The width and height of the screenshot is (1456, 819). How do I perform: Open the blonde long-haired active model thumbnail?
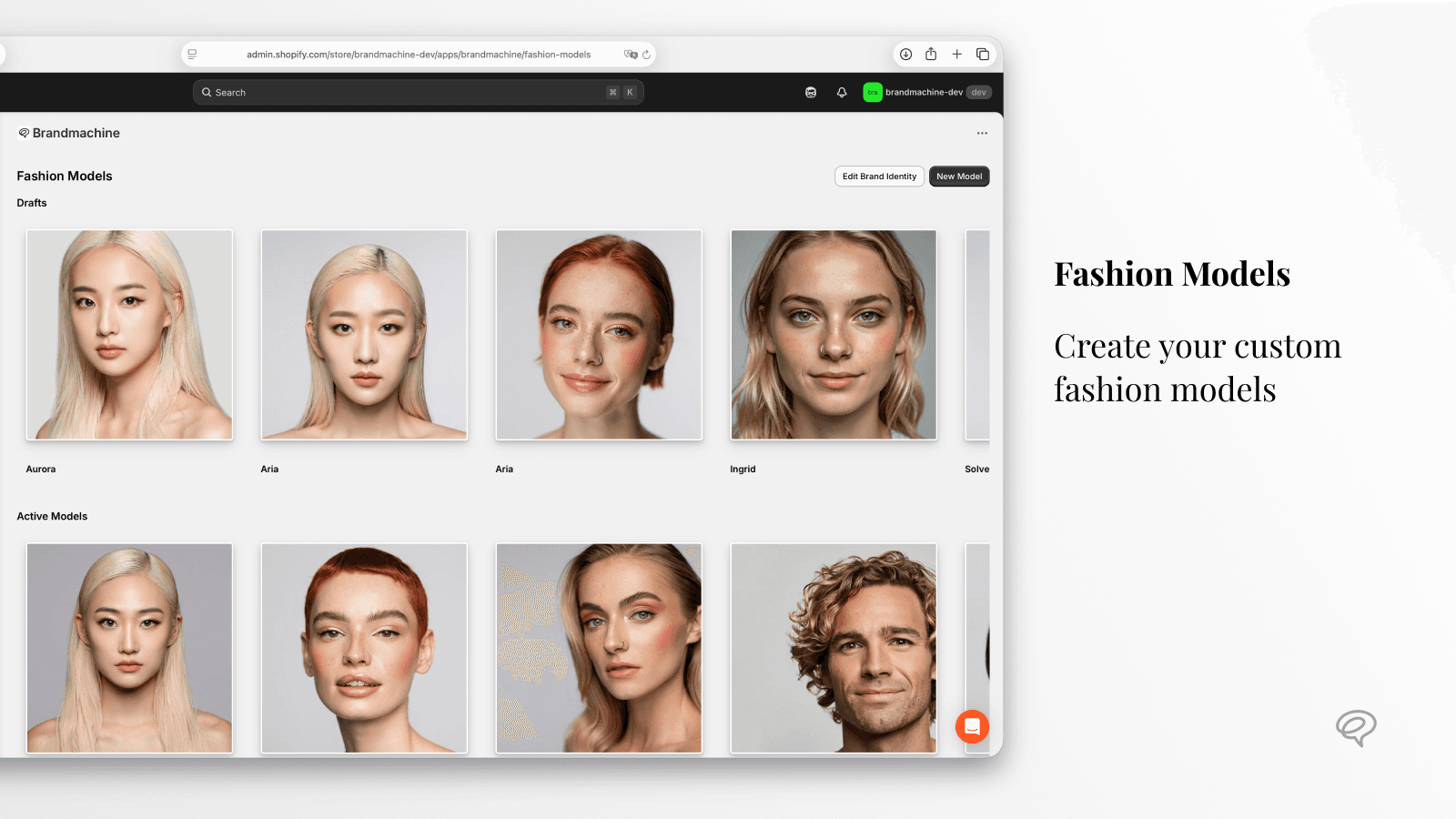pyautogui.click(x=129, y=648)
